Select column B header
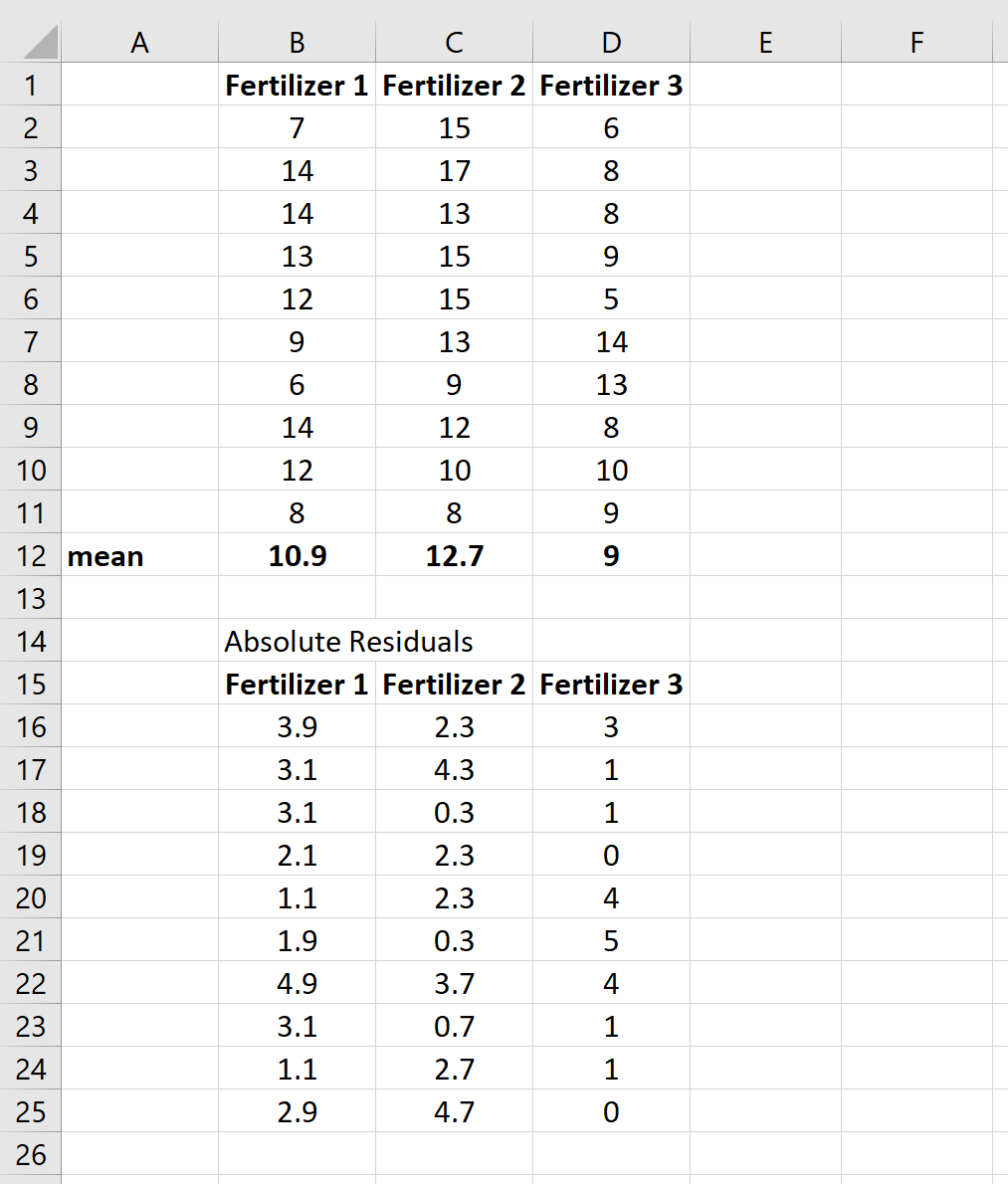1008x1184 pixels. pyautogui.click(x=298, y=42)
